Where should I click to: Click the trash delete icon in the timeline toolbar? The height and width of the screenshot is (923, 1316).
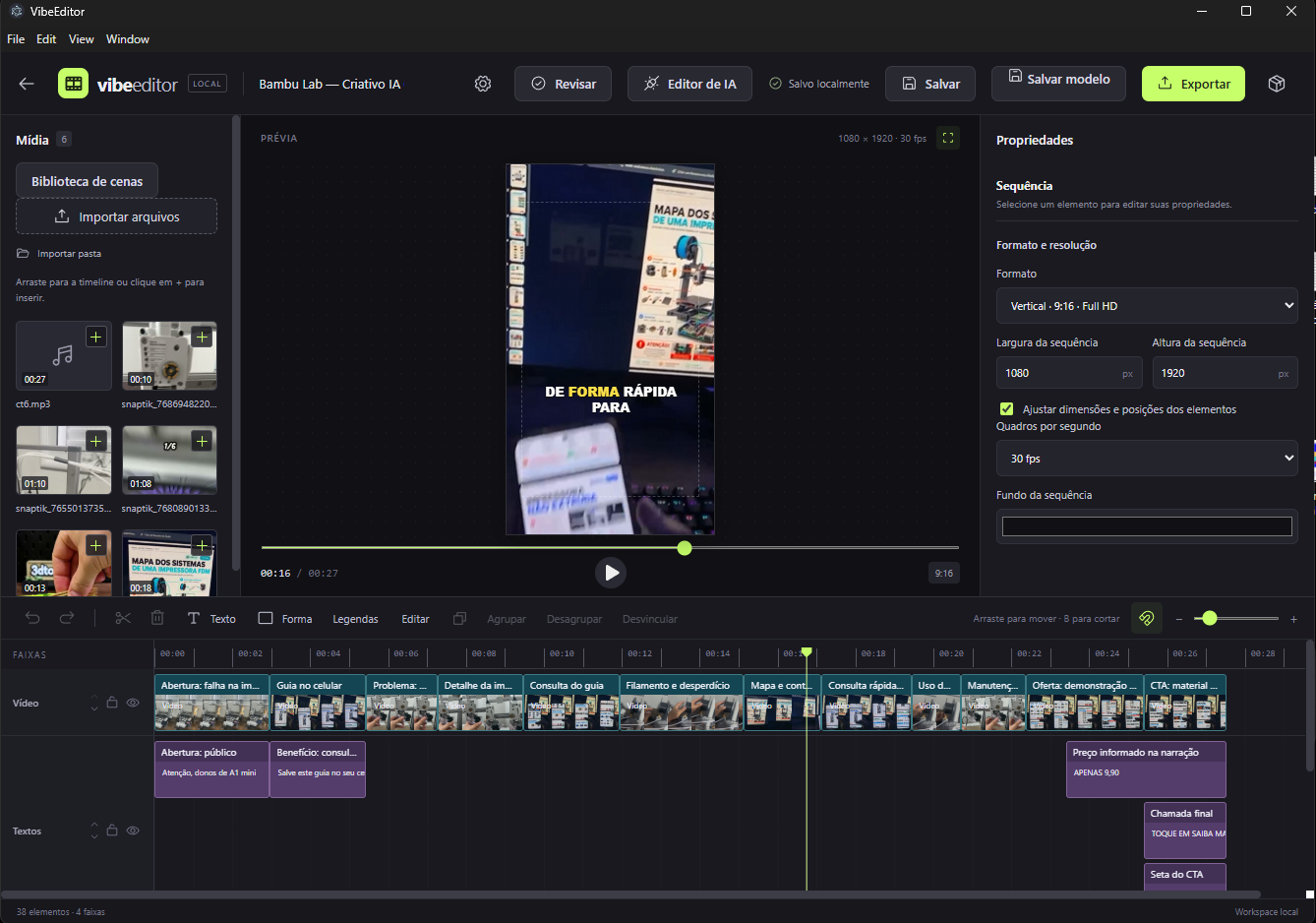[x=157, y=618]
